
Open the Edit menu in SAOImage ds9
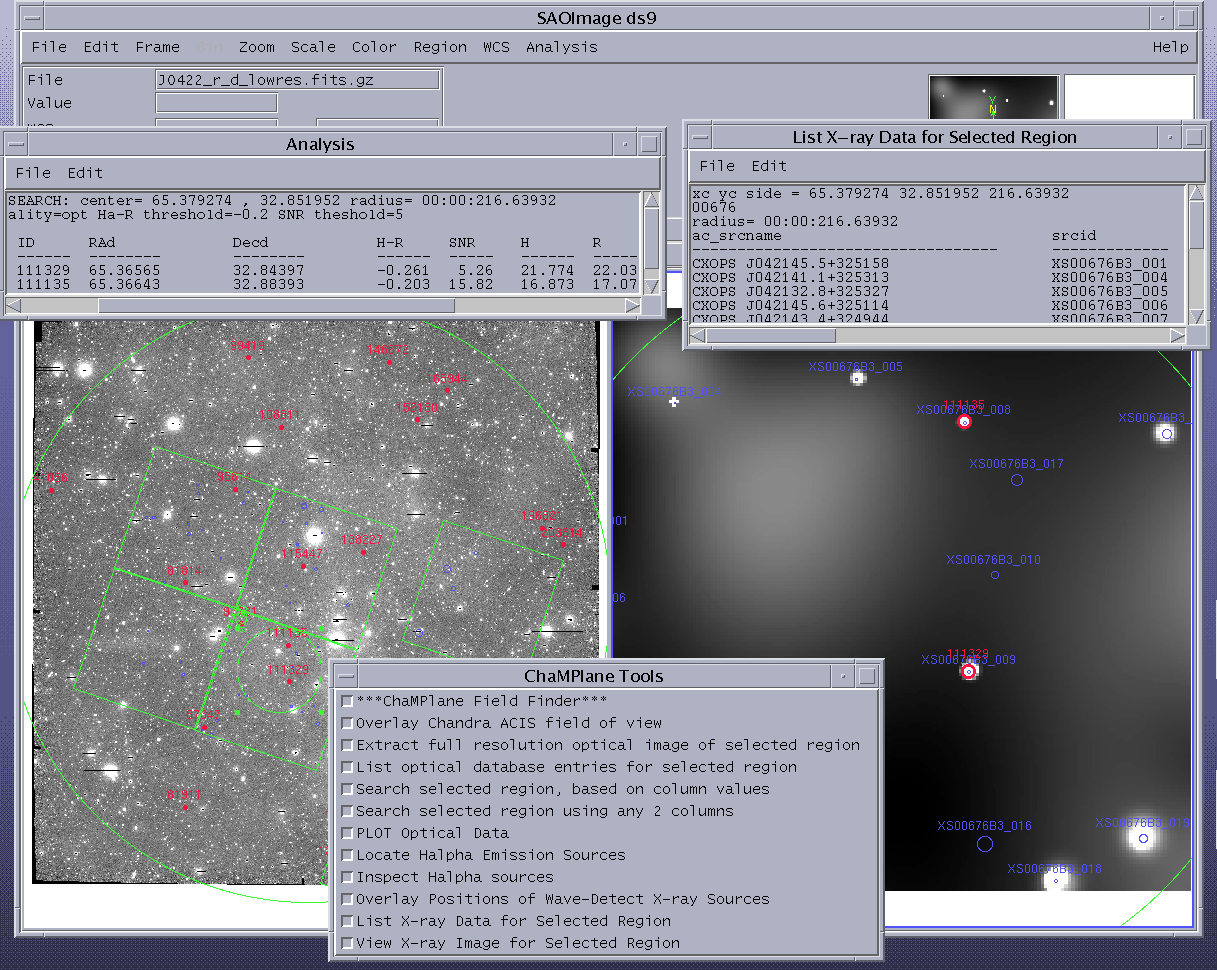(x=101, y=47)
